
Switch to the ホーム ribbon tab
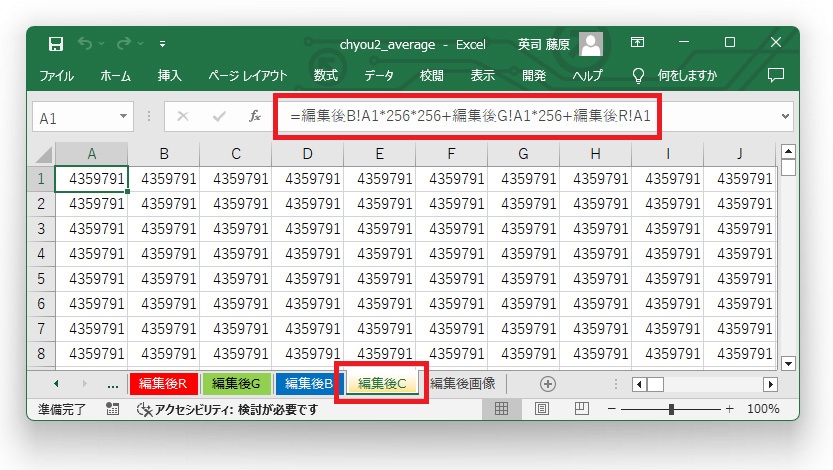click(115, 76)
